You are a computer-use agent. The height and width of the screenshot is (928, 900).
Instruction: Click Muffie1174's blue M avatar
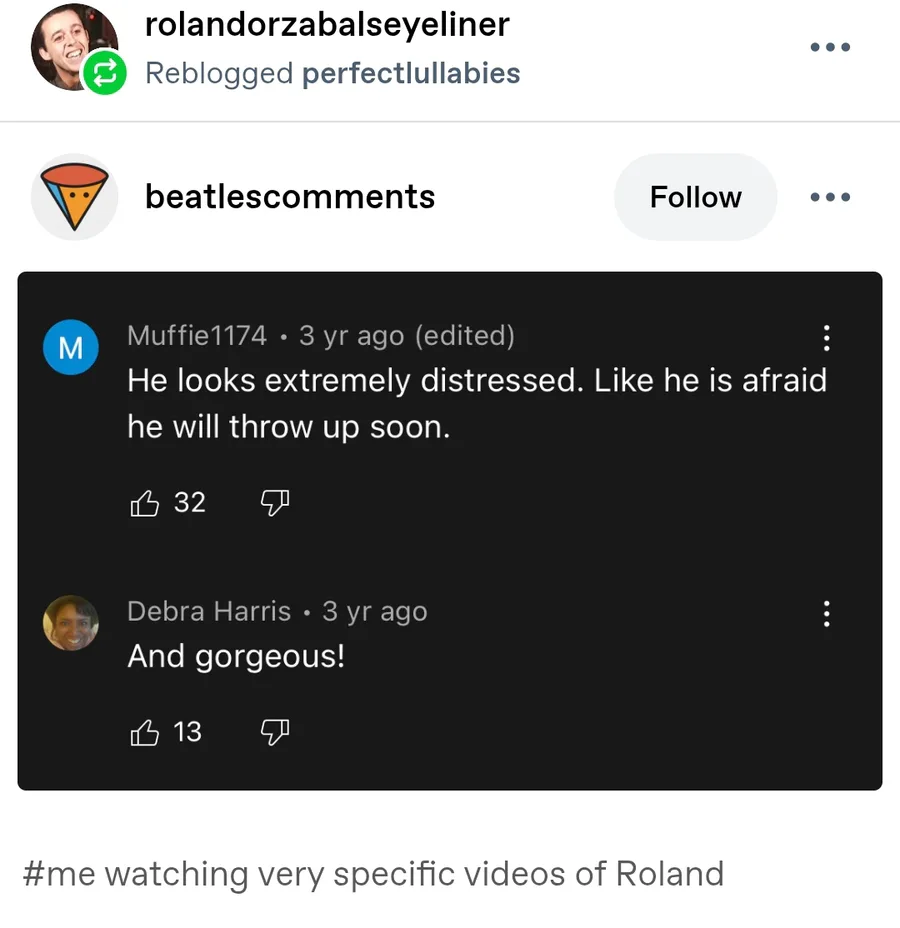click(71, 348)
